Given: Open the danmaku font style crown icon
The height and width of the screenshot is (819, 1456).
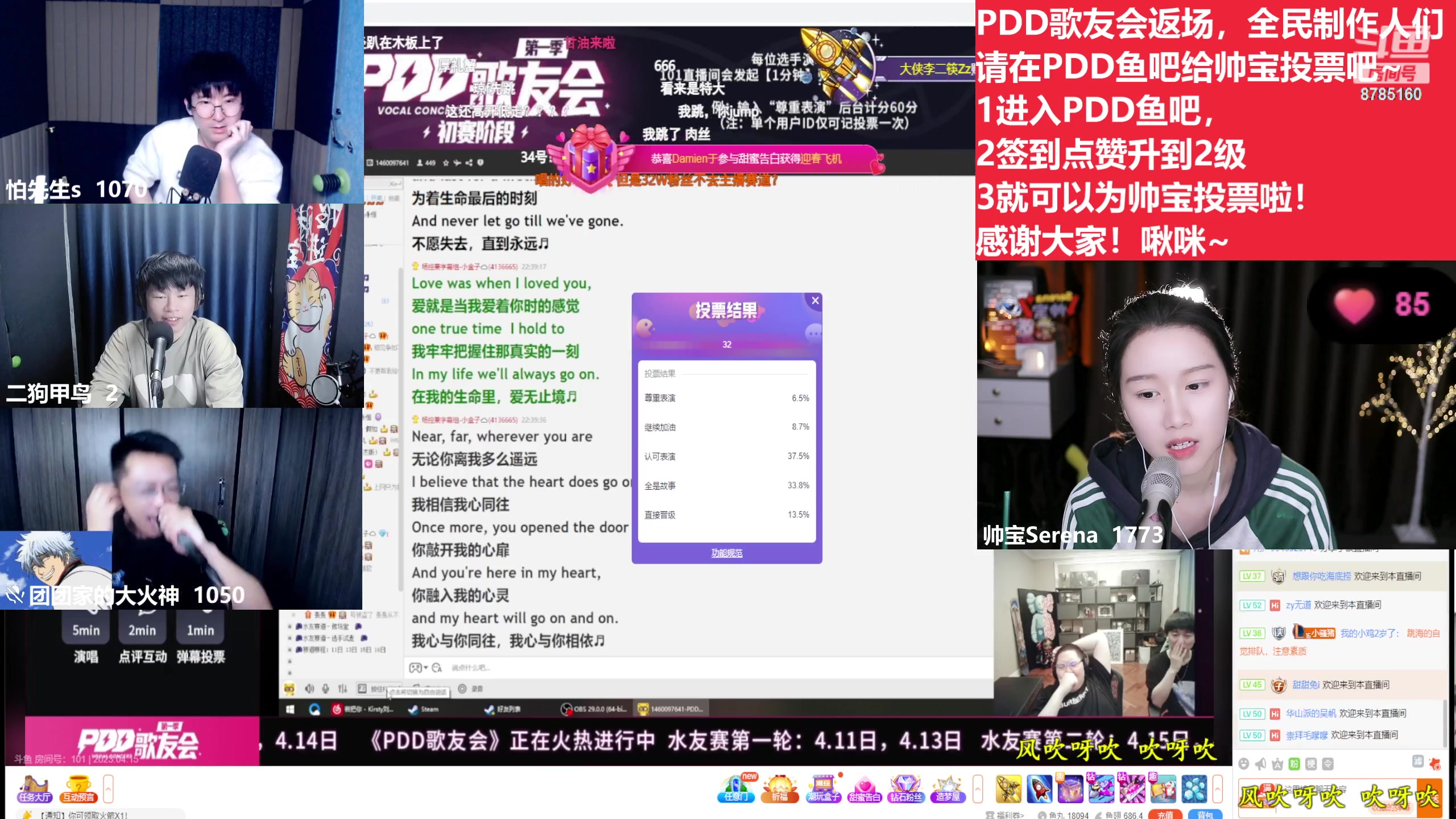Looking at the screenshot, I should (x=1277, y=764).
